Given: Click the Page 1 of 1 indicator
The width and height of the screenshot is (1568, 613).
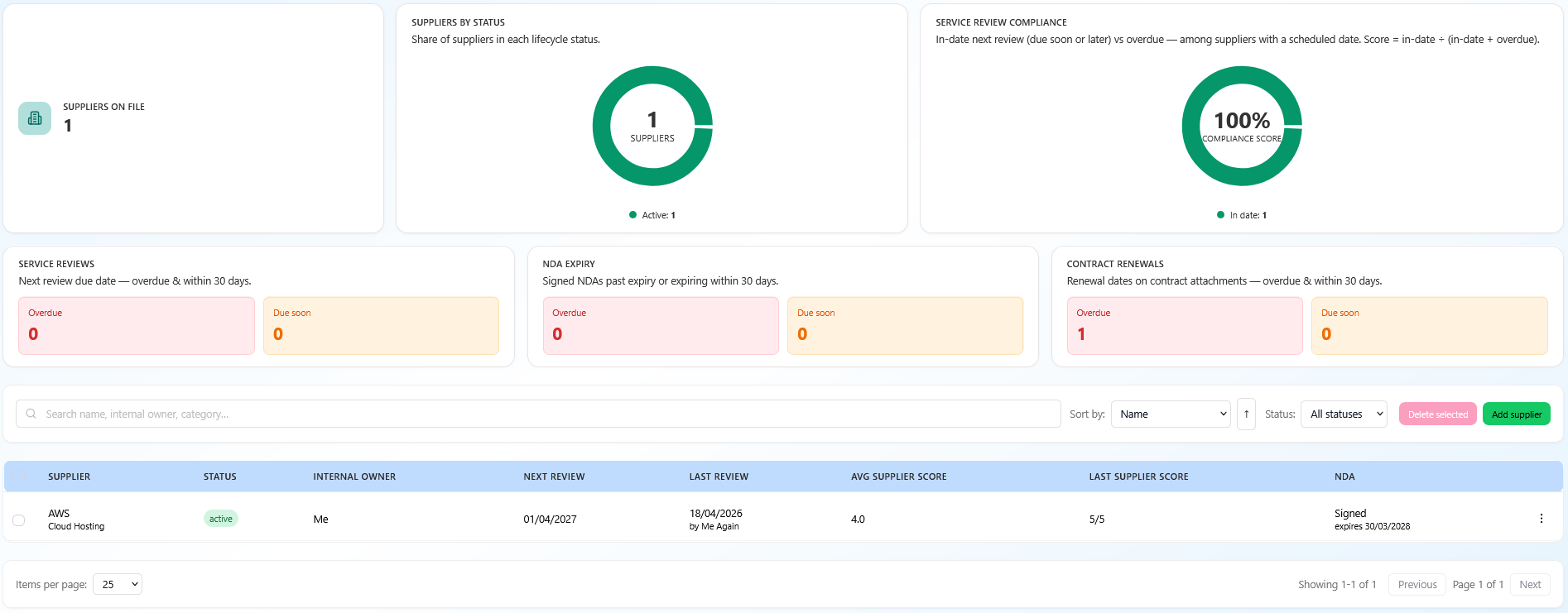Looking at the screenshot, I should coord(1478,584).
